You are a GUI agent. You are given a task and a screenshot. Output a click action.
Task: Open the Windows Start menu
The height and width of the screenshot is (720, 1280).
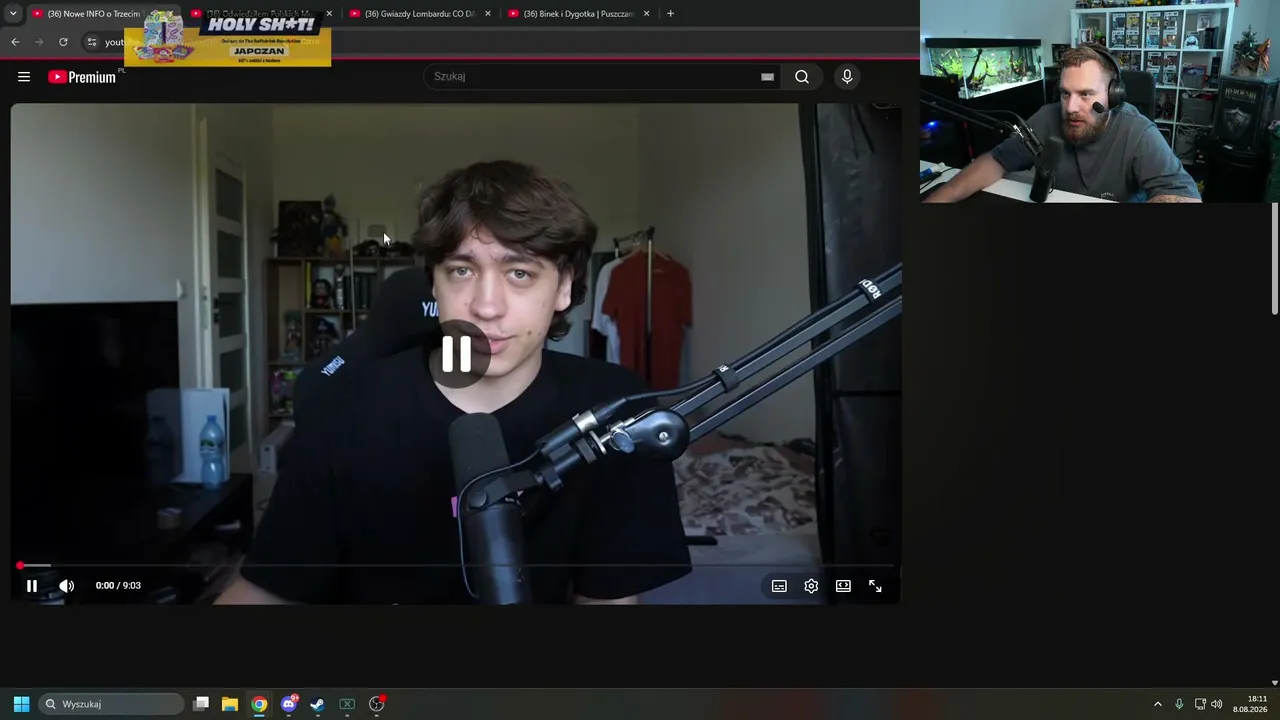[x=21, y=704]
